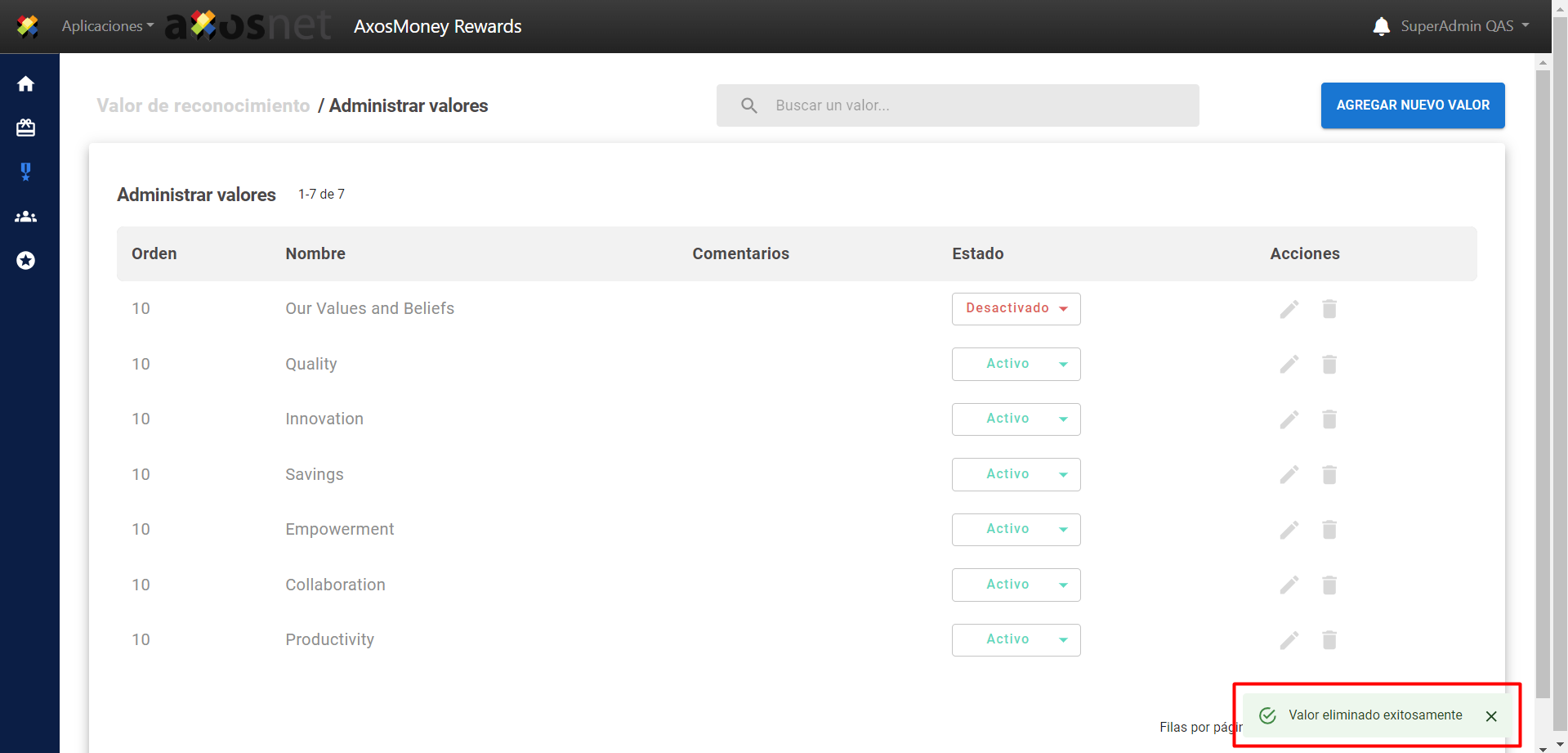
Task: Edit the Productivity row pencil icon
Action: 1289,640
